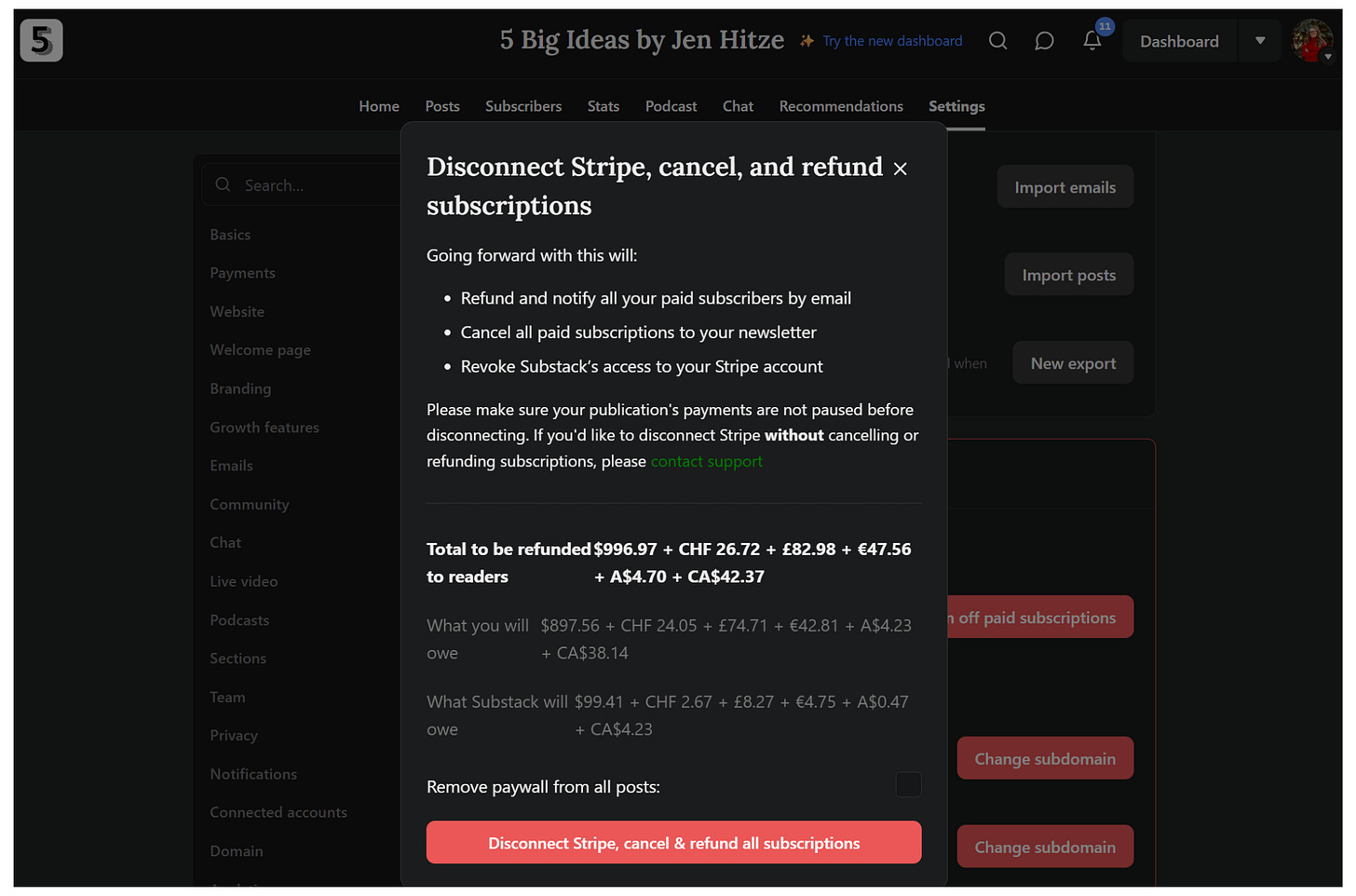The height and width of the screenshot is (896, 1356).
Task: Start a New export
Action: coord(1073,363)
